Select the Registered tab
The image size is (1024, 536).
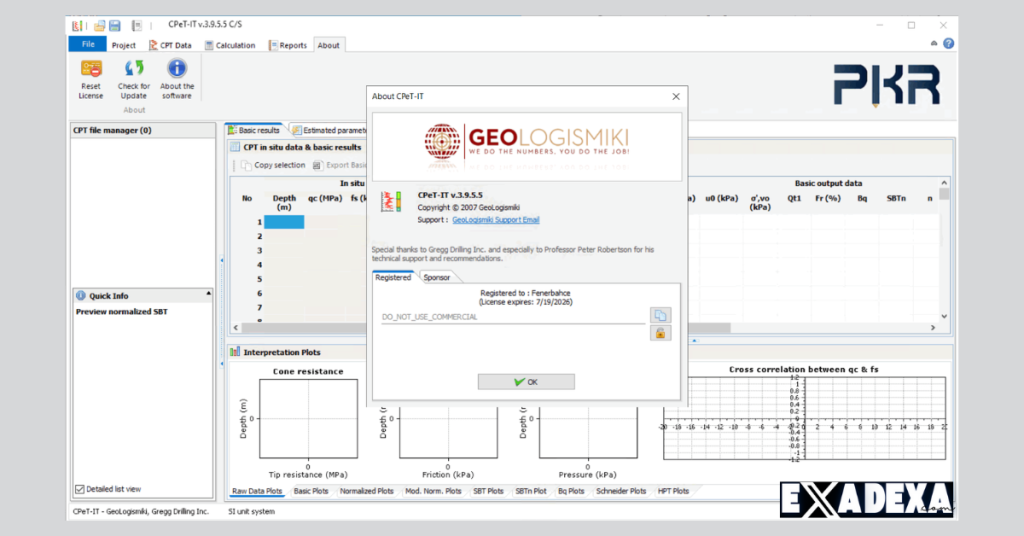[x=393, y=277]
